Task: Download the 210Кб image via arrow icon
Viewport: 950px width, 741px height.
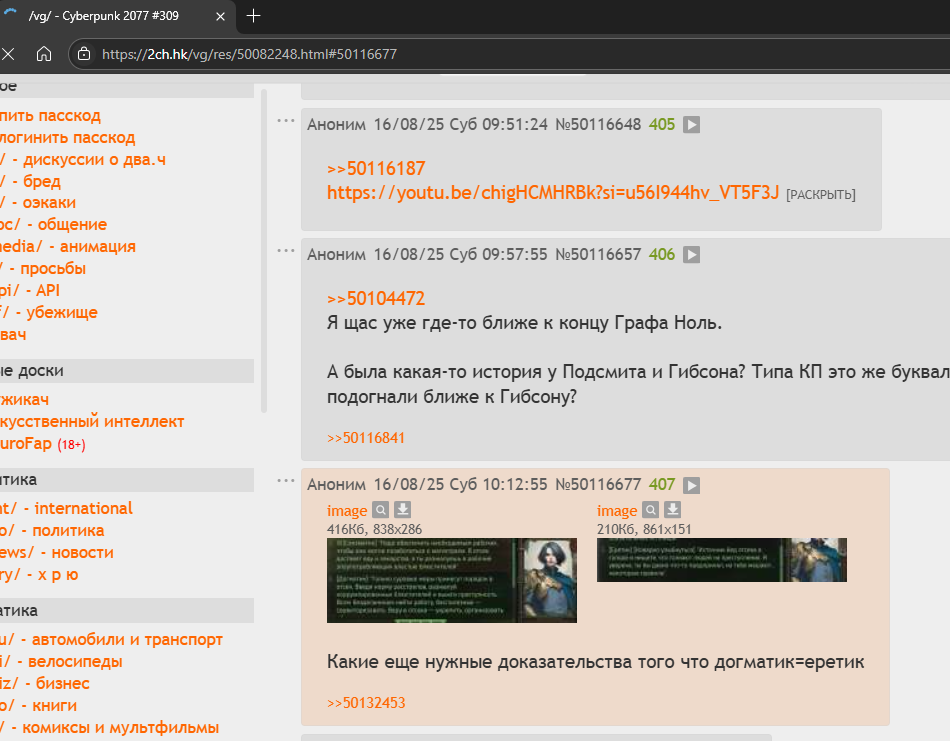Action: [672, 511]
